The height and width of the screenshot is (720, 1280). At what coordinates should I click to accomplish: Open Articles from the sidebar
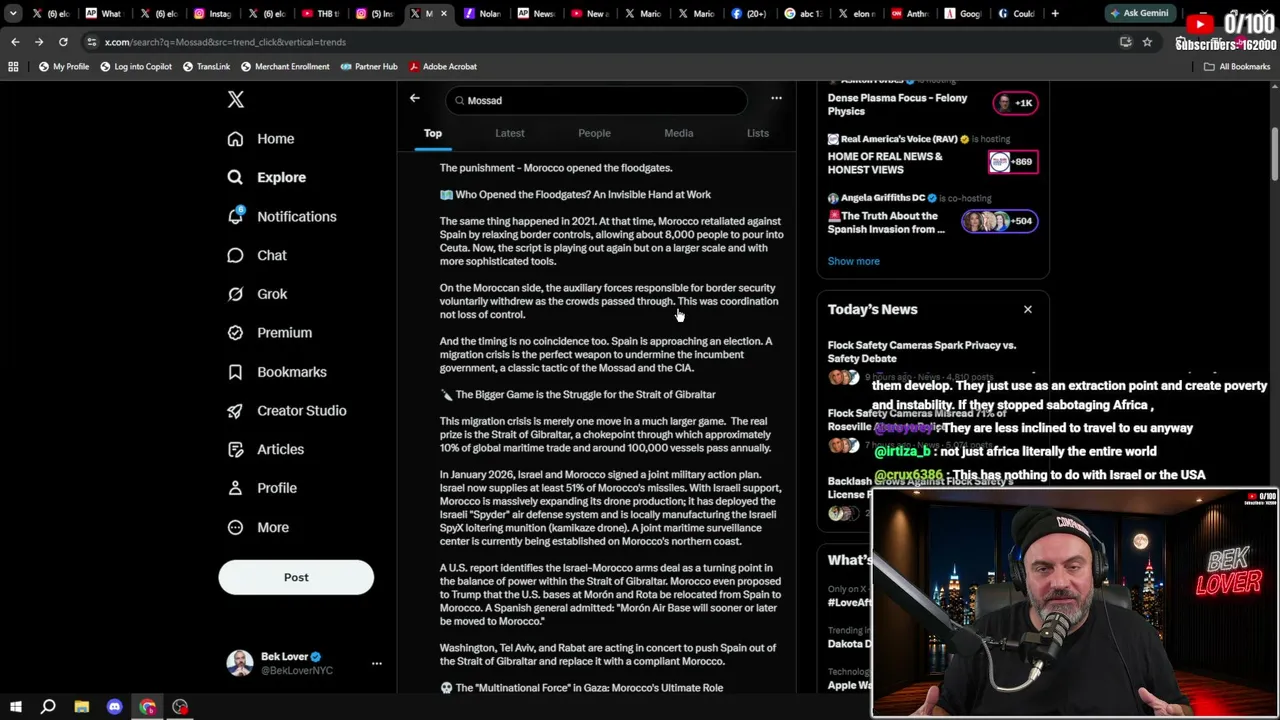click(266, 449)
